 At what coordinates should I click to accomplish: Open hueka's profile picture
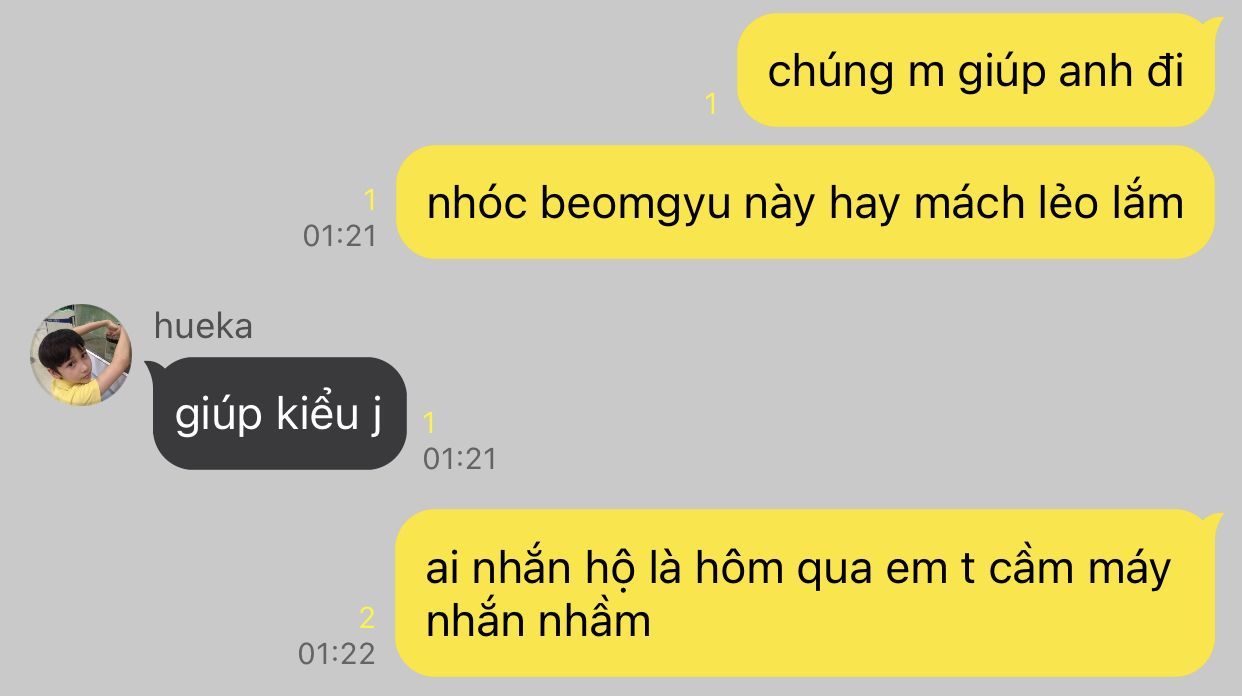tap(81, 355)
